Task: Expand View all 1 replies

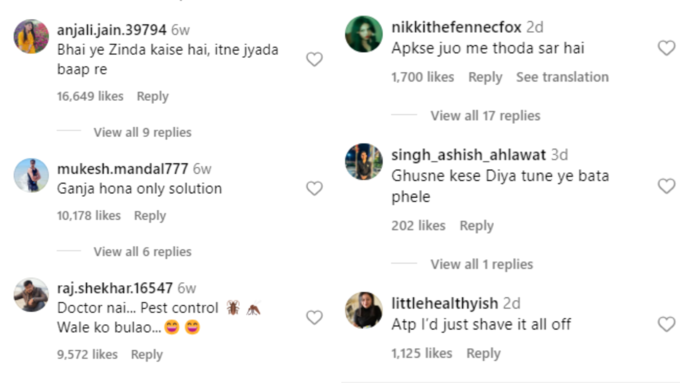Action: click(481, 264)
